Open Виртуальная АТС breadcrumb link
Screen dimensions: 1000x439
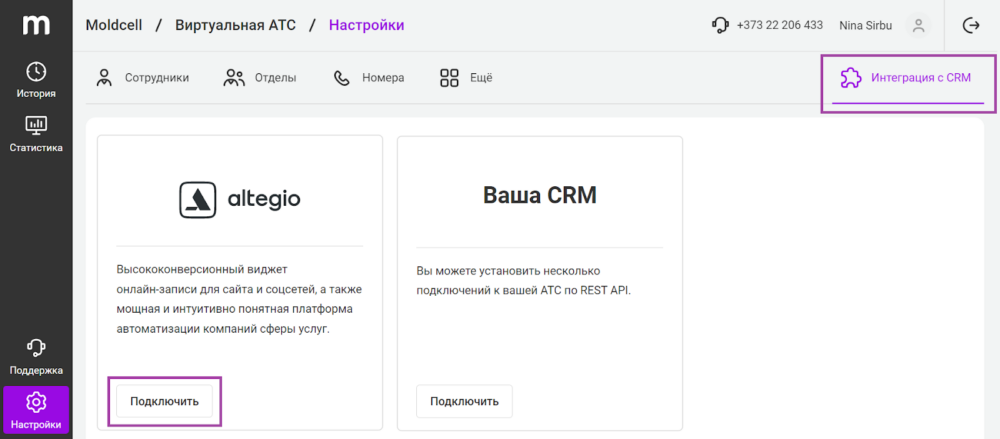235,26
